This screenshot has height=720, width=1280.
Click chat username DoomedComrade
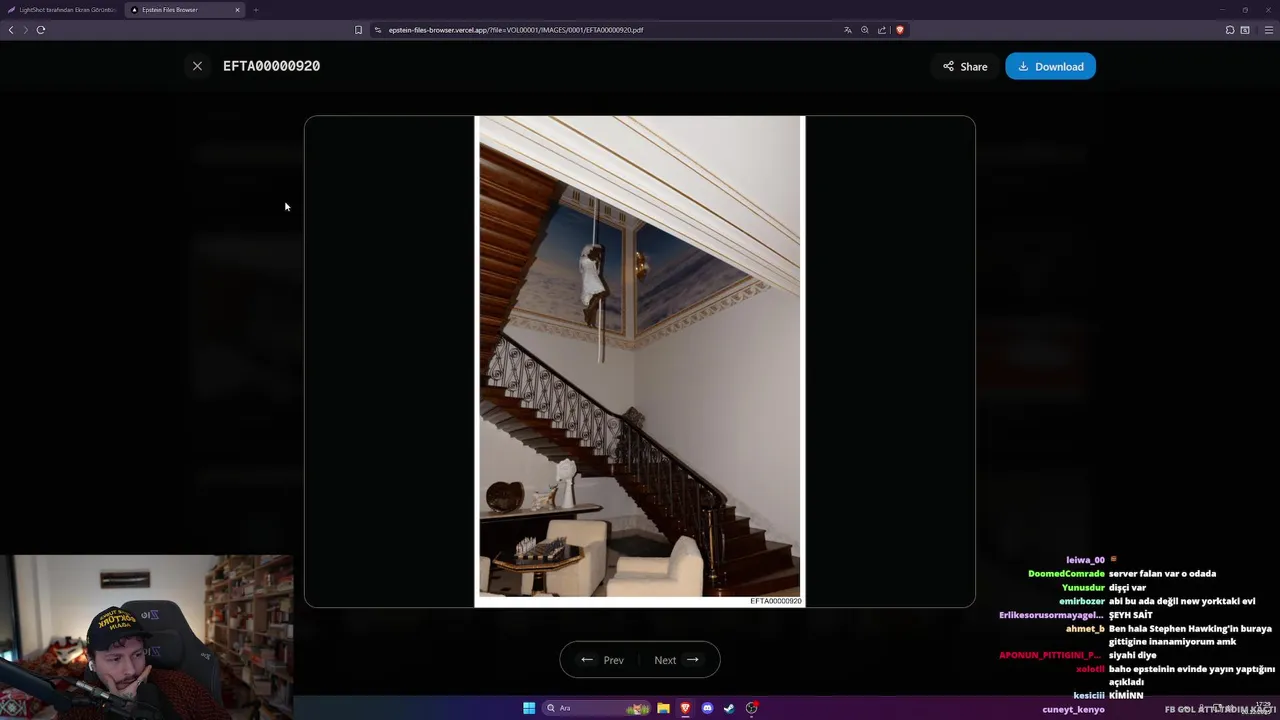[1066, 574]
